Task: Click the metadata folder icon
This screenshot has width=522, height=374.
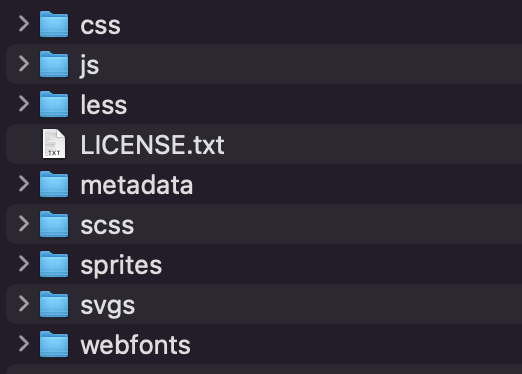Action: point(54,184)
